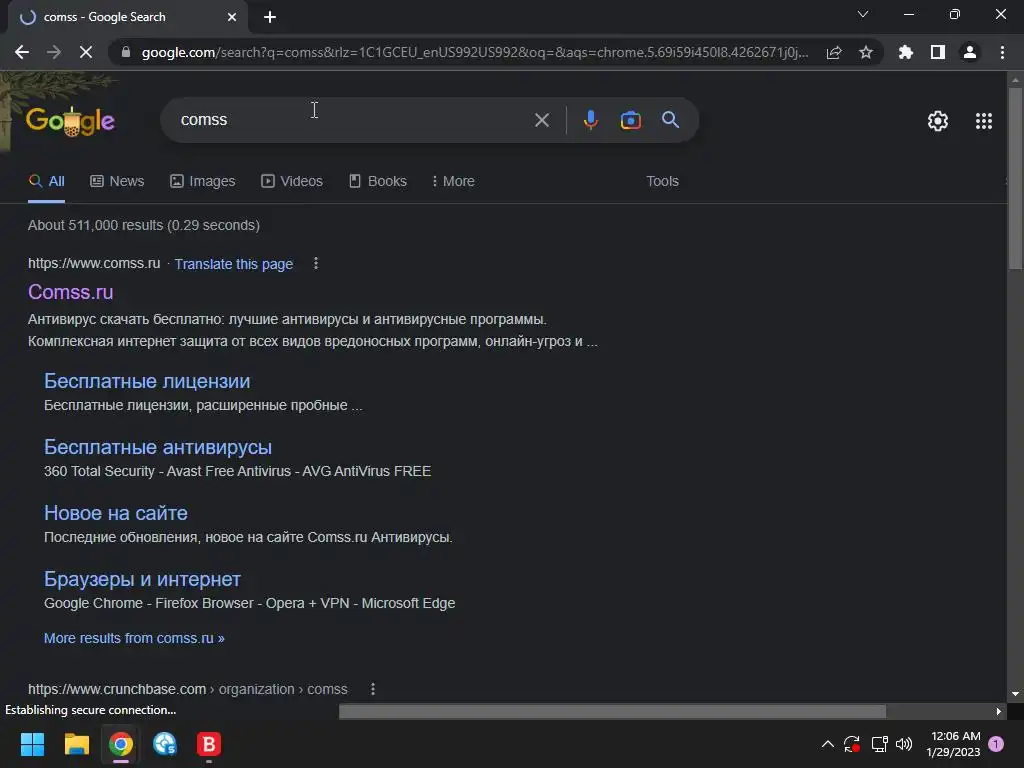Click About 511,000 results text
The height and width of the screenshot is (768, 1024).
click(144, 225)
